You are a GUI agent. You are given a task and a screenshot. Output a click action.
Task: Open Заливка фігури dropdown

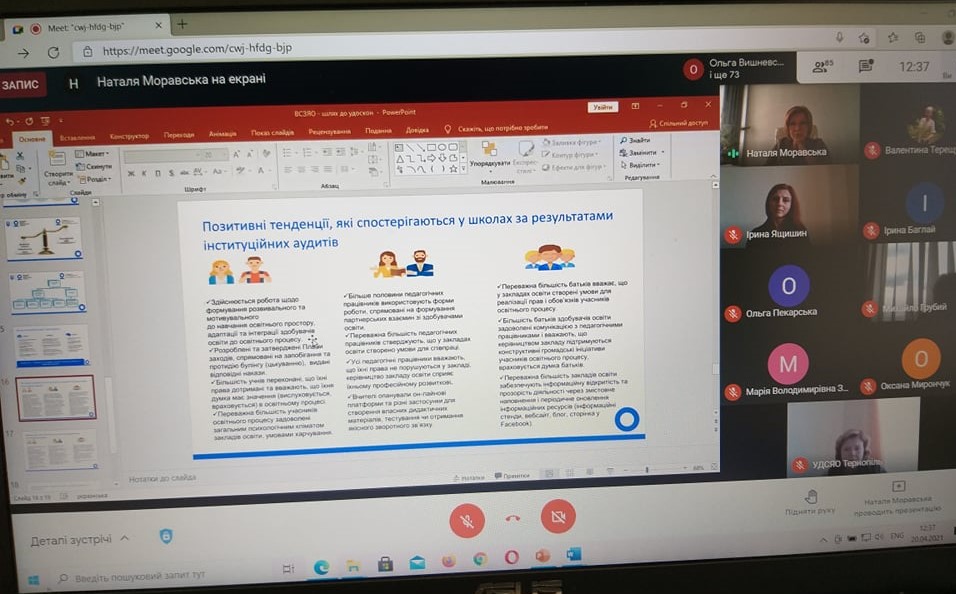(x=572, y=142)
